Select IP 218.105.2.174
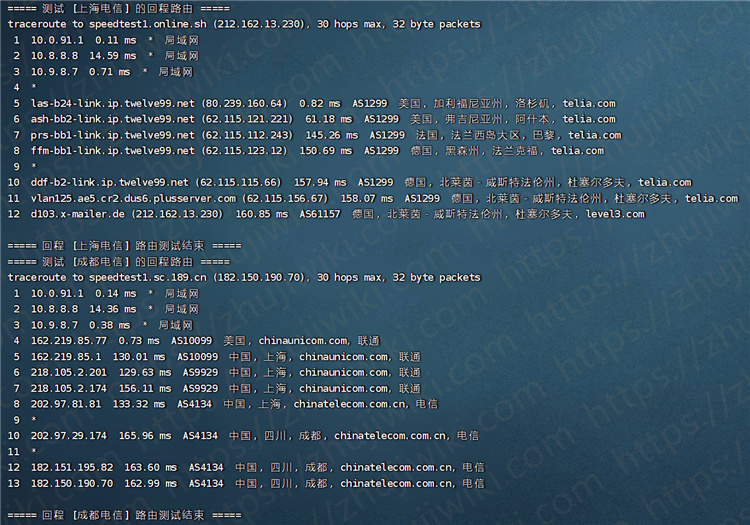Viewport: 750px width, 525px height. pos(69,388)
